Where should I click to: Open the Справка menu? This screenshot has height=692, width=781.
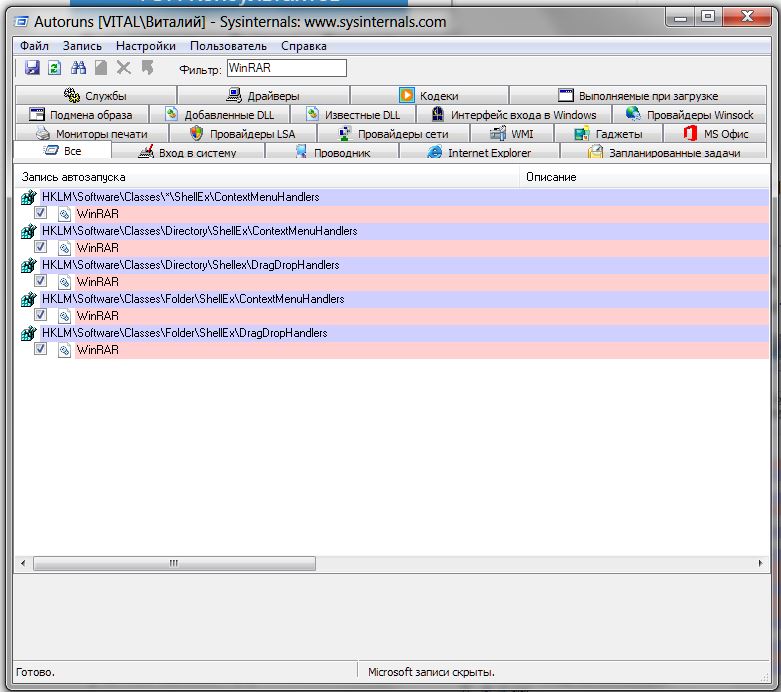point(303,46)
